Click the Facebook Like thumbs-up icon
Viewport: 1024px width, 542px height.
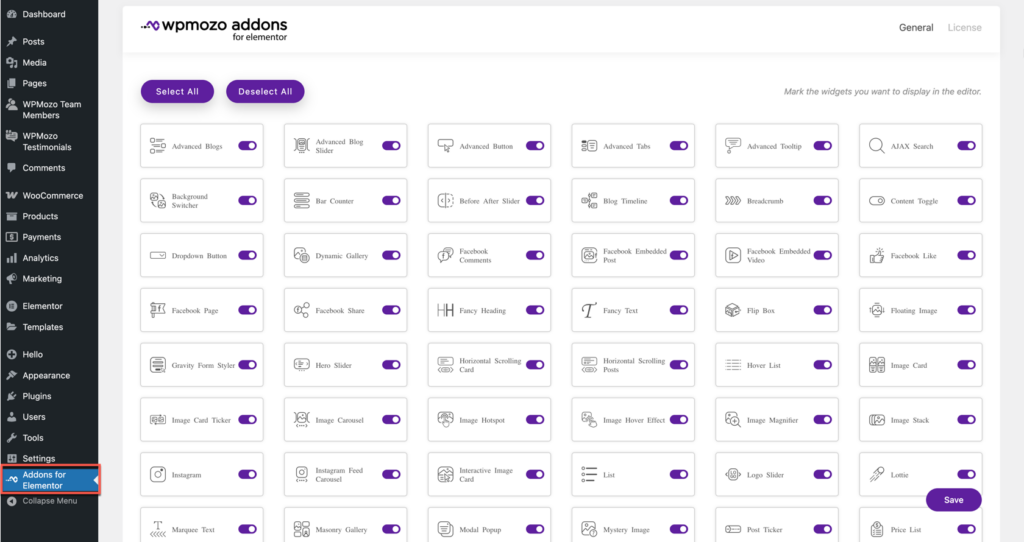coord(876,256)
